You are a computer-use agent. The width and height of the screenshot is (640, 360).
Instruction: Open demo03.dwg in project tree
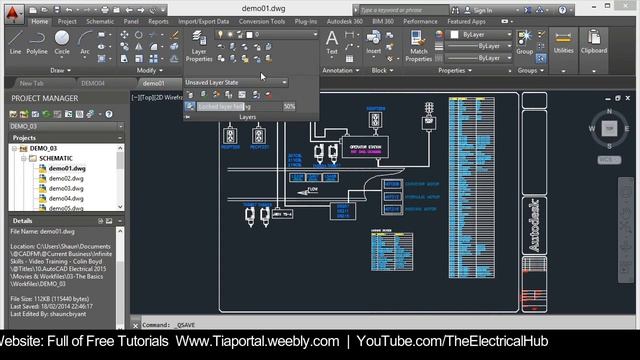(x=66, y=189)
